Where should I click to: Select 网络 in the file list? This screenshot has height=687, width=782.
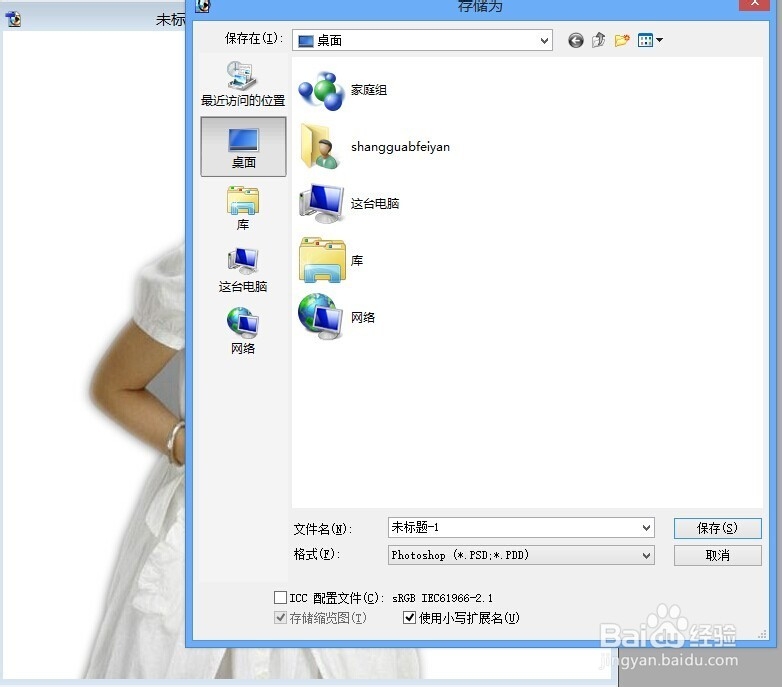[x=337, y=317]
